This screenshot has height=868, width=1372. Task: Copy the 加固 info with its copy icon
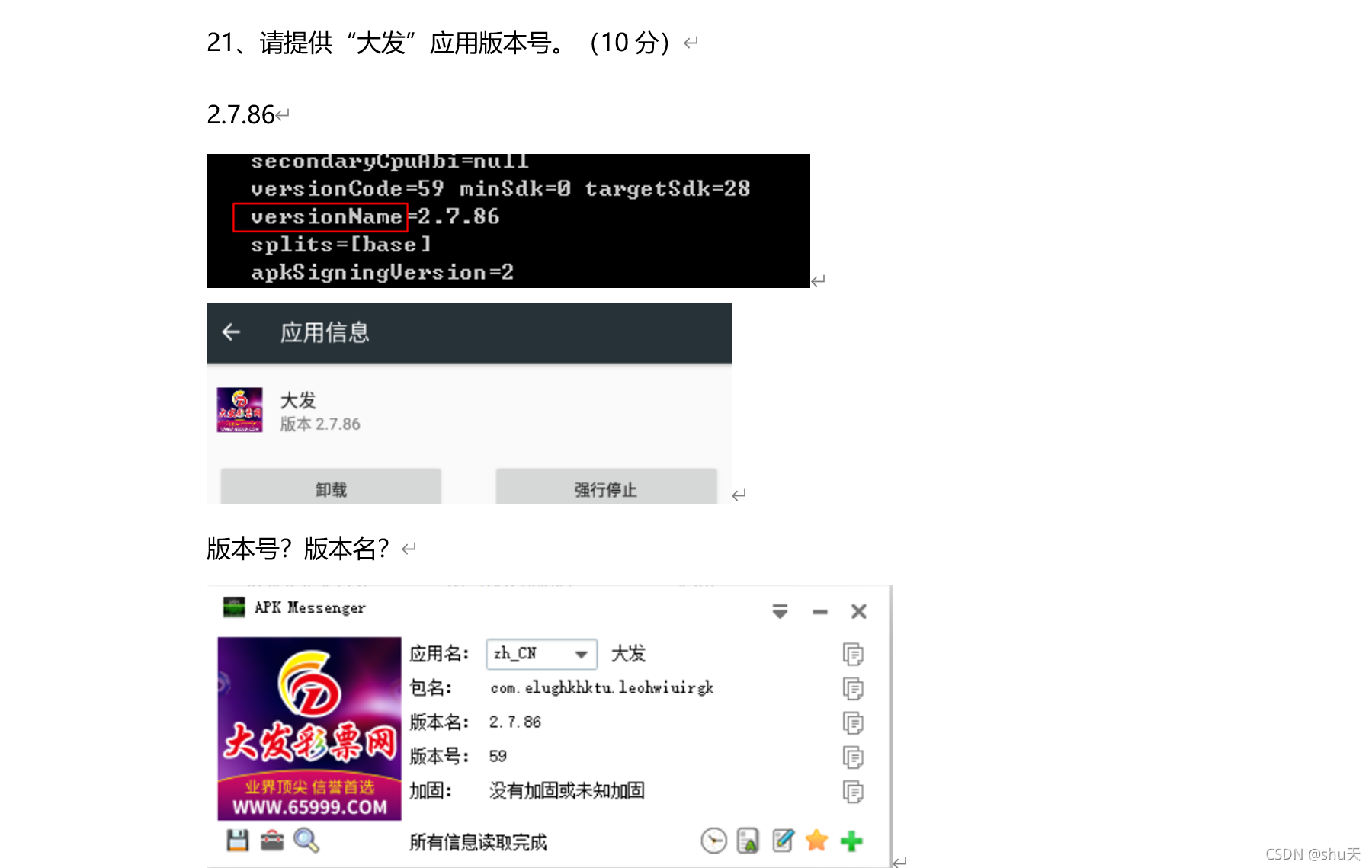(853, 792)
